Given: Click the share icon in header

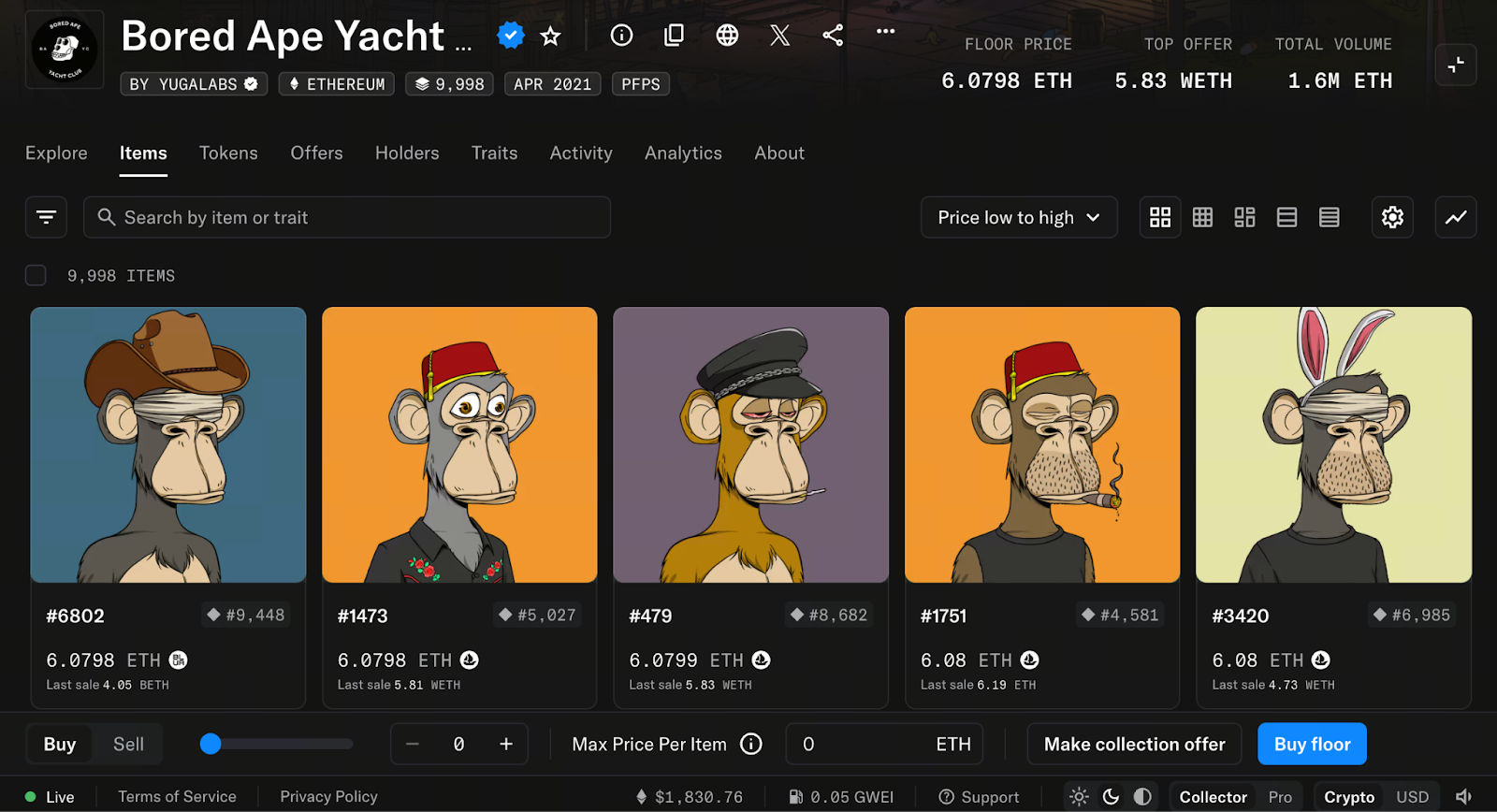Looking at the screenshot, I should 833,36.
